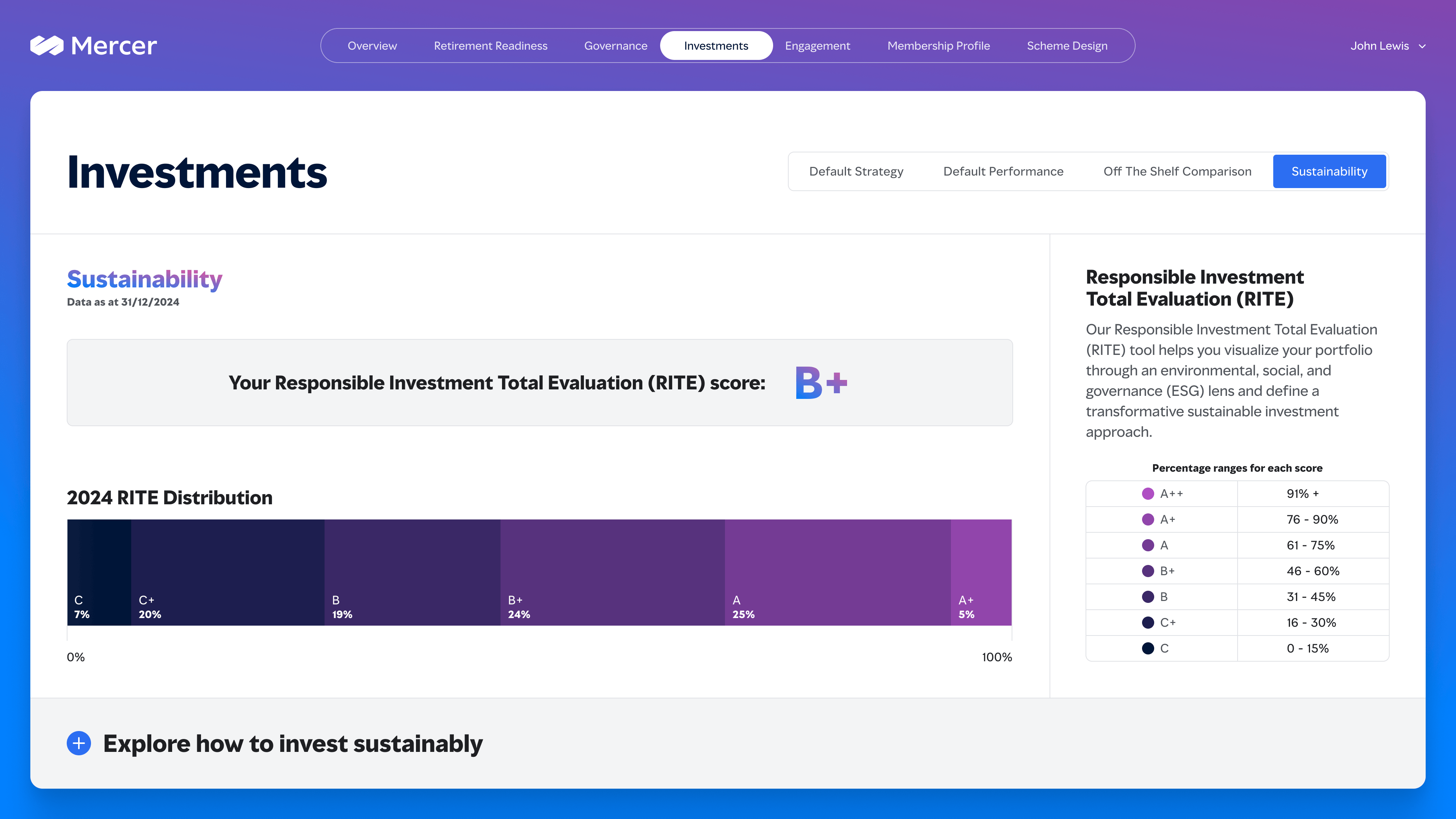This screenshot has height=819, width=1456.
Task: Click the '61 - 75%' range cell
Action: point(1313,546)
